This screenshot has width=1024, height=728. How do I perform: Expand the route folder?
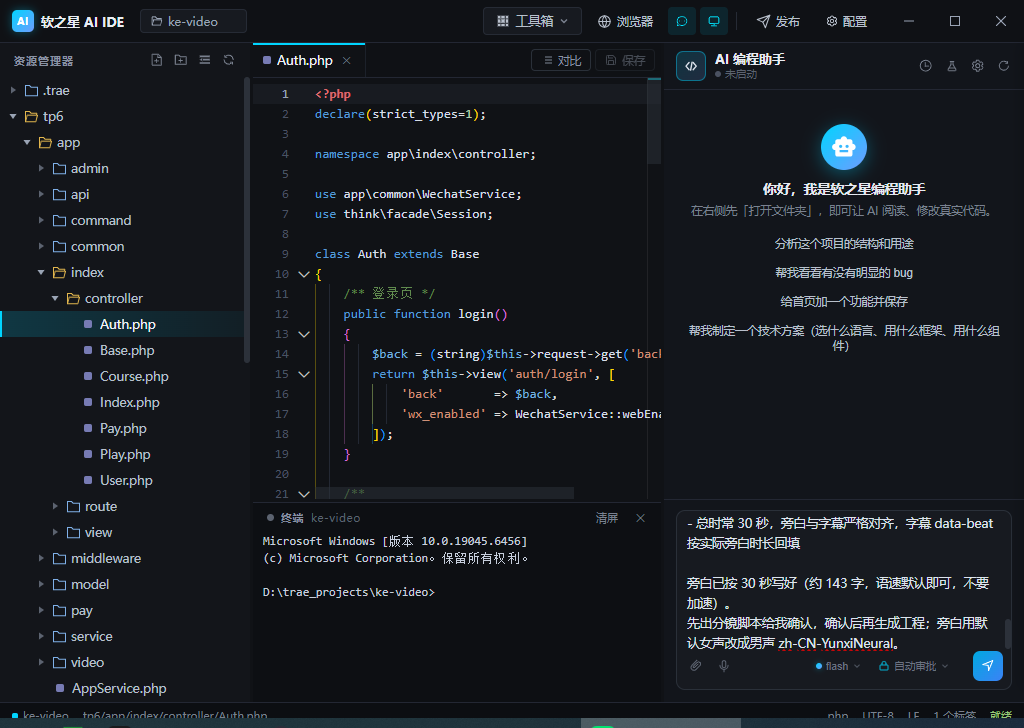tap(55, 506)
